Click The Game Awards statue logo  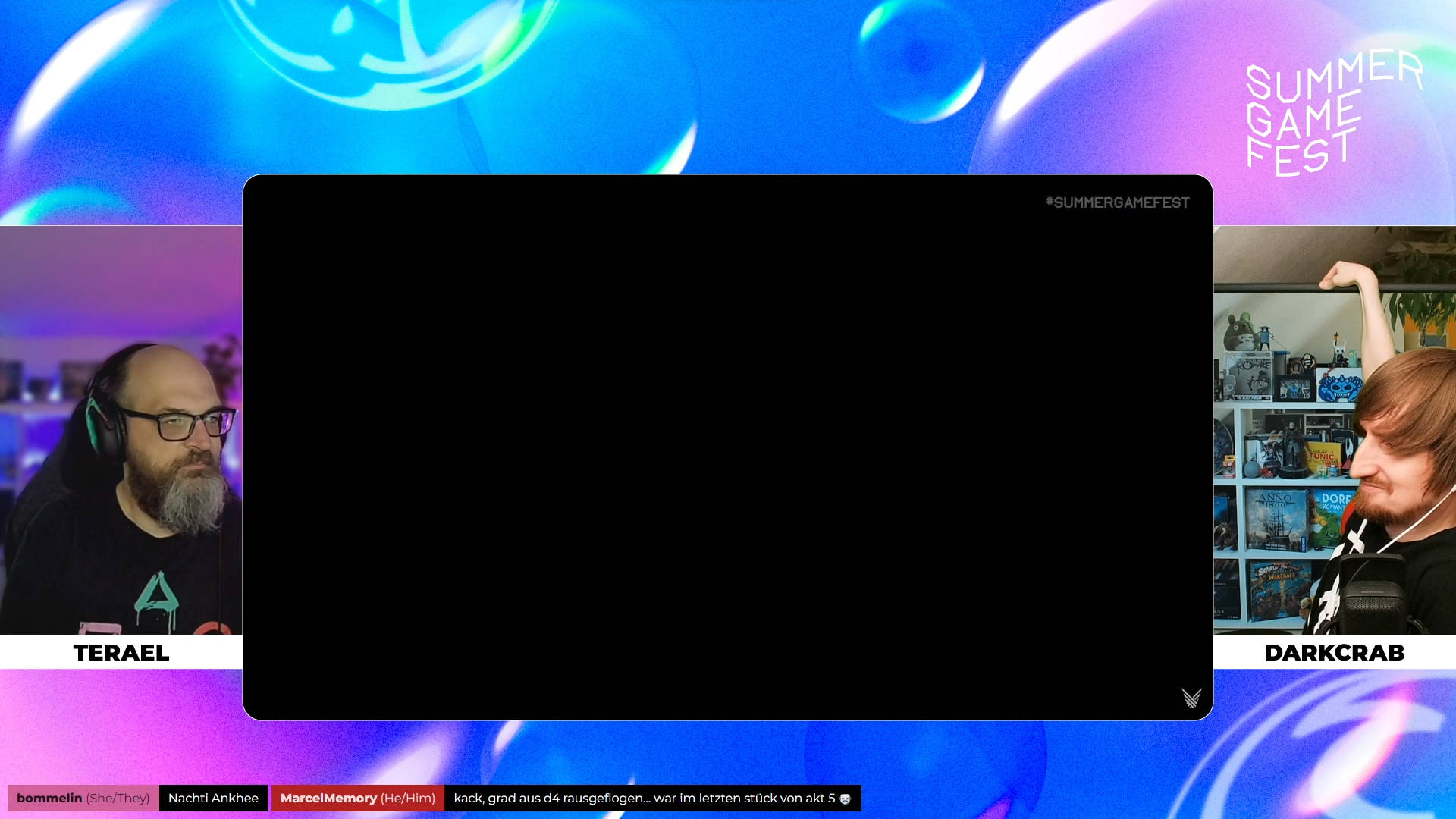point(1191,698)
